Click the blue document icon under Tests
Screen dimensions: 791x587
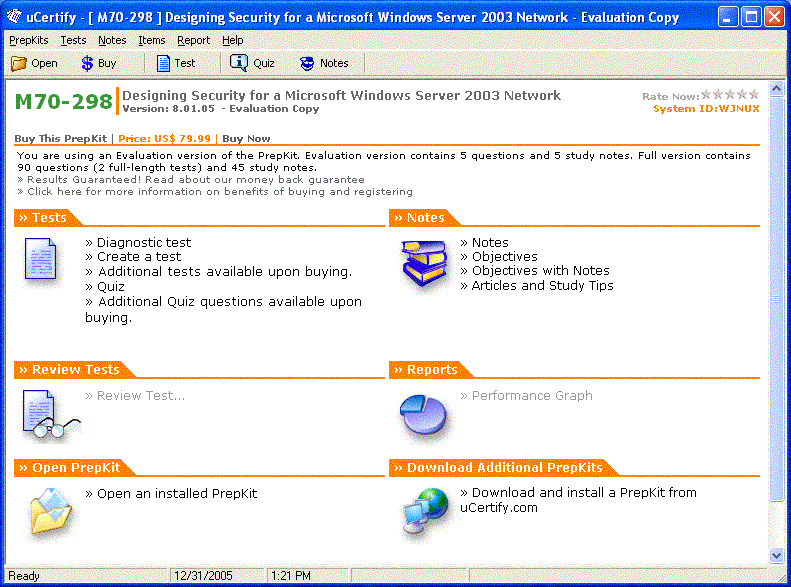pyautogui.click(x=40, y=259)
